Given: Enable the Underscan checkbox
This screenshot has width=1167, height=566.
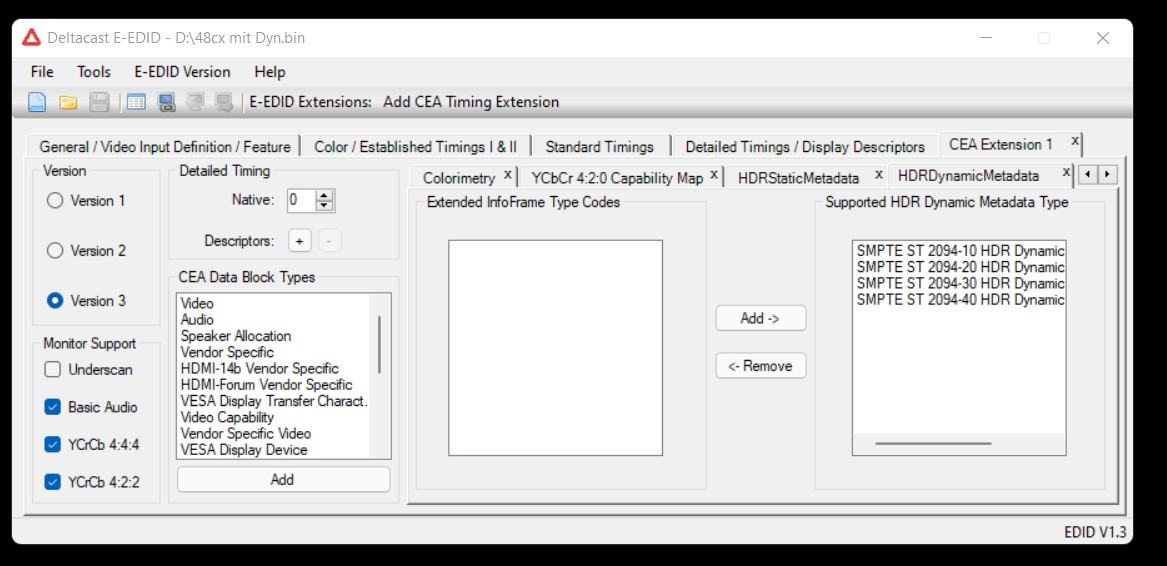Looking at the screenshot, I should pos(52,369).
